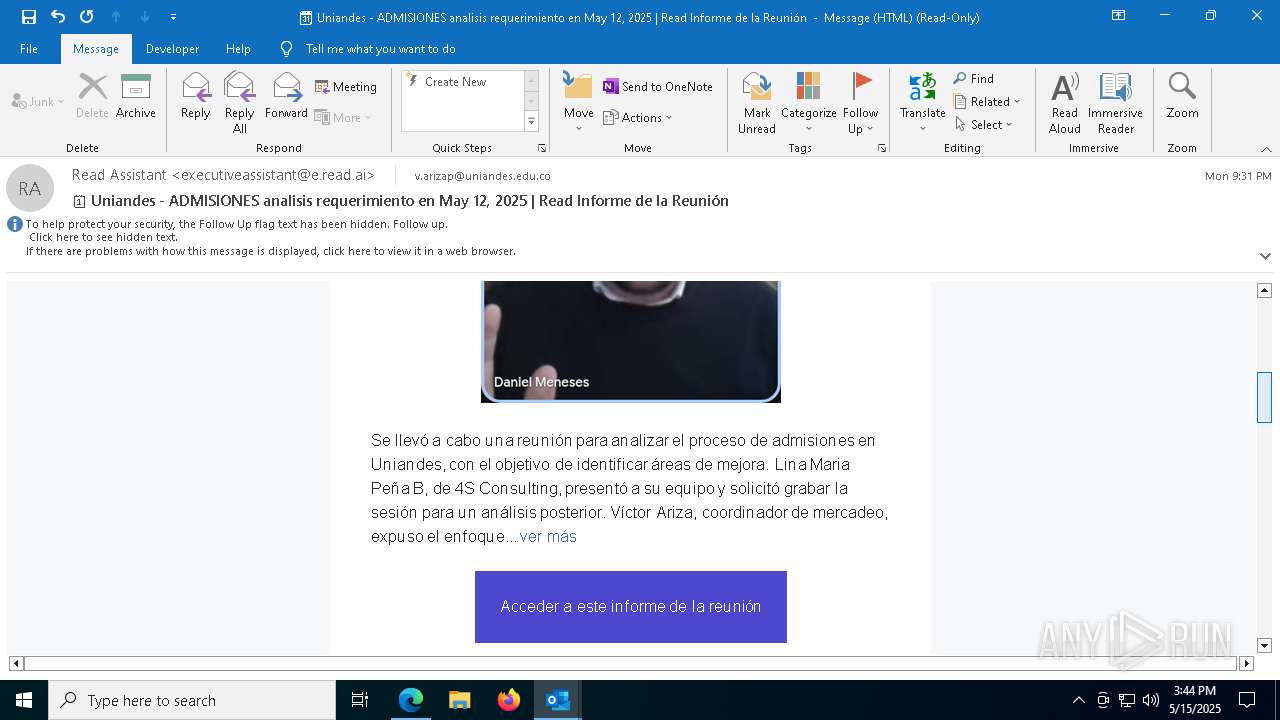Open the Actions dropdown

638,117
